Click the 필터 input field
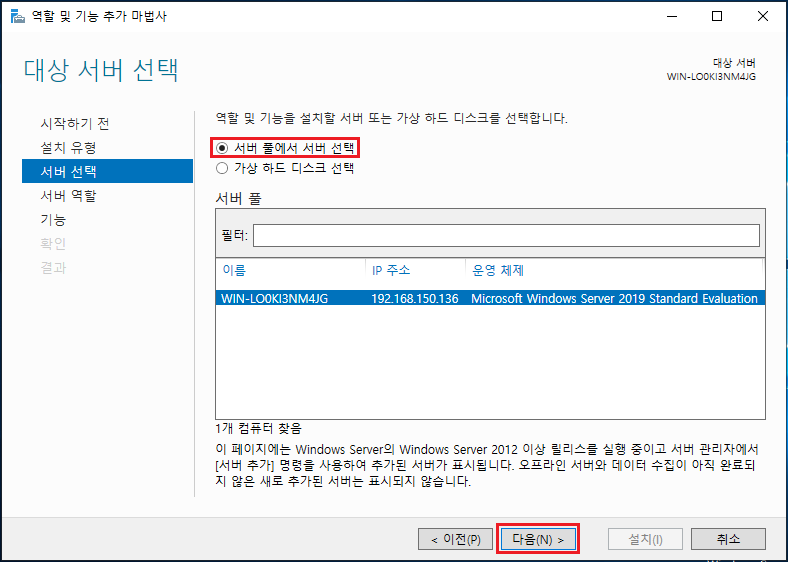This screenshot has height=562, width=788. tap(506, 235)
